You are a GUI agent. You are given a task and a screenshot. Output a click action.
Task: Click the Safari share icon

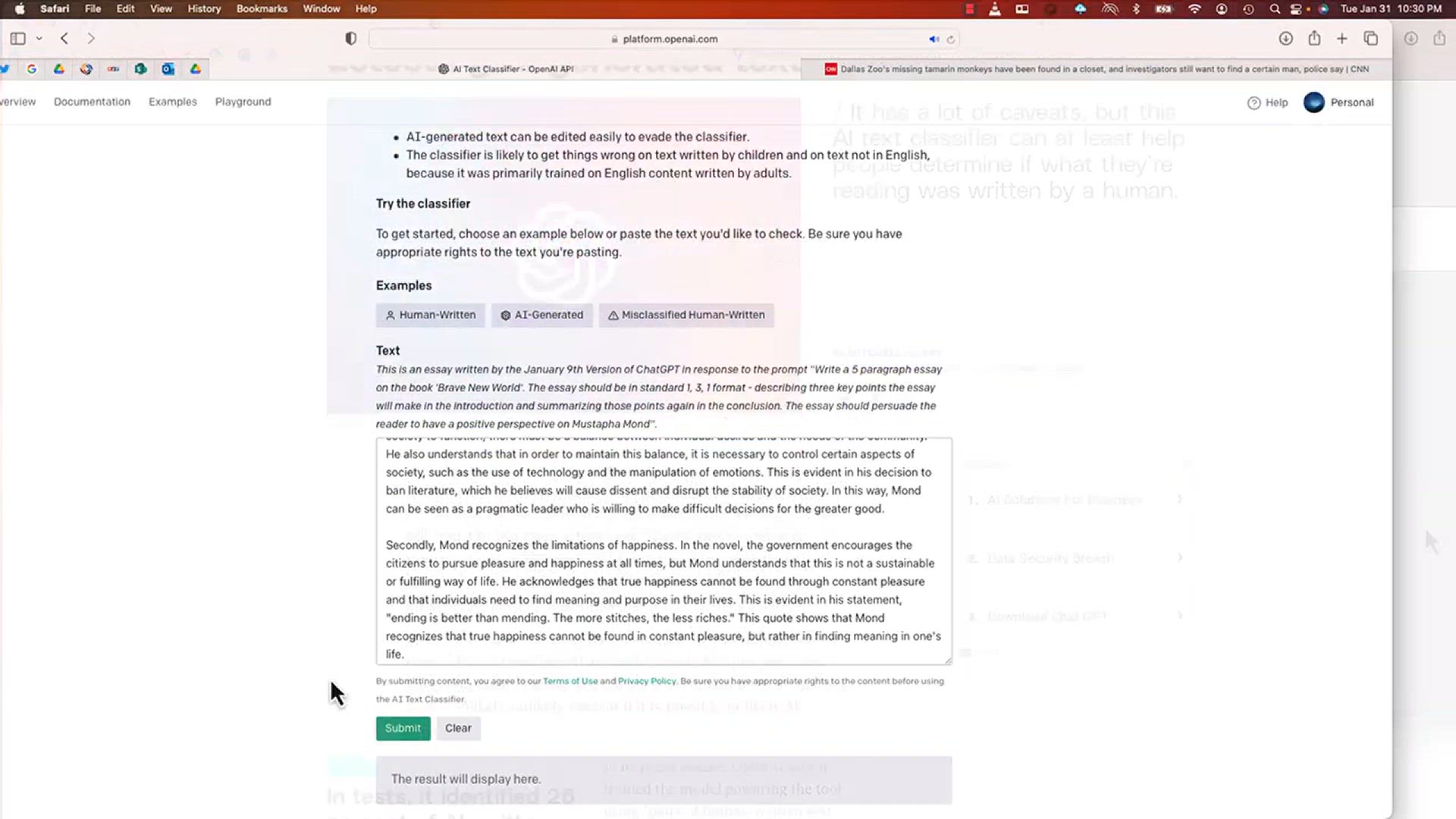coord(1314,39)
